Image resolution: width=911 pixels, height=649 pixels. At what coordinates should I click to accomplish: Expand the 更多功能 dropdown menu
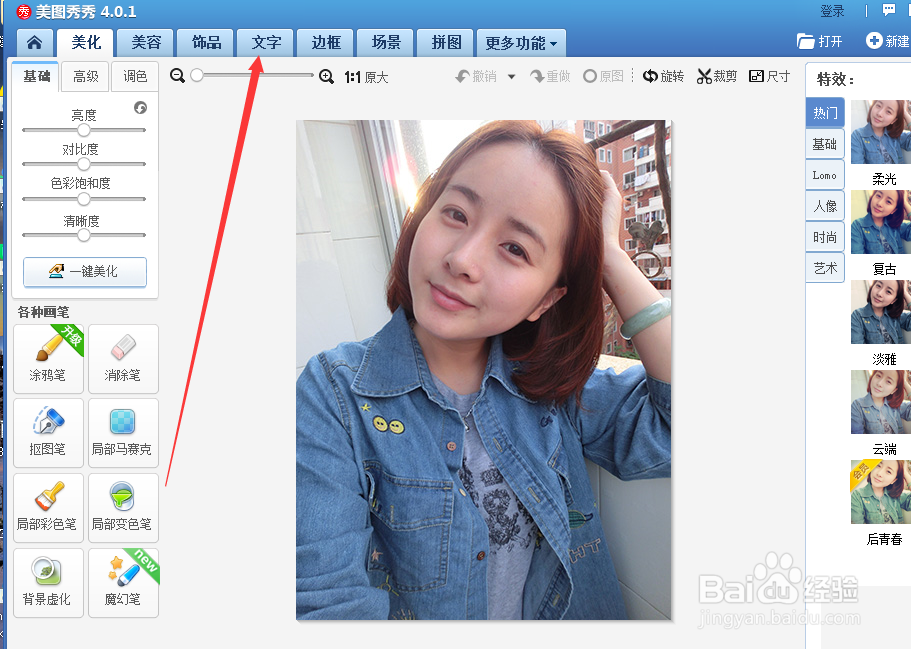[x=517, y=43]
